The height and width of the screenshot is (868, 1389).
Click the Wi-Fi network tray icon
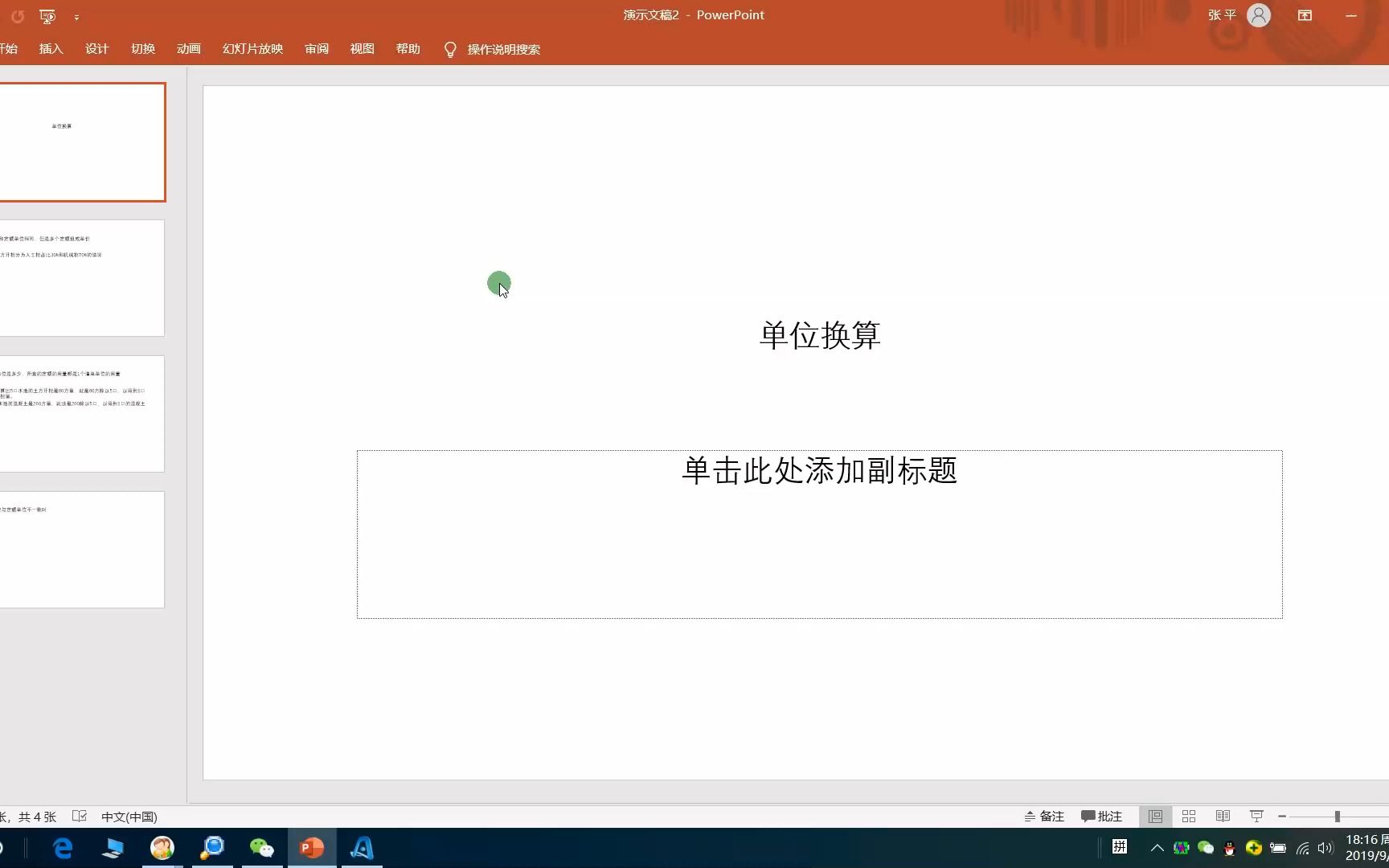point(1303,848)
